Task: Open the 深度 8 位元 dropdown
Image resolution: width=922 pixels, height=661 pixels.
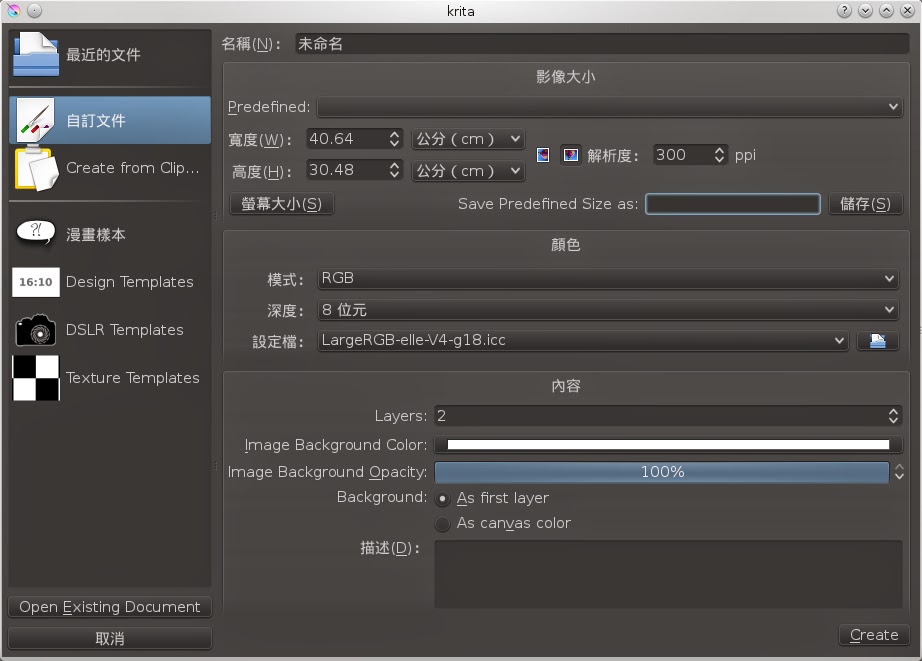Action: pyautogui.click(x=608, y=310)
